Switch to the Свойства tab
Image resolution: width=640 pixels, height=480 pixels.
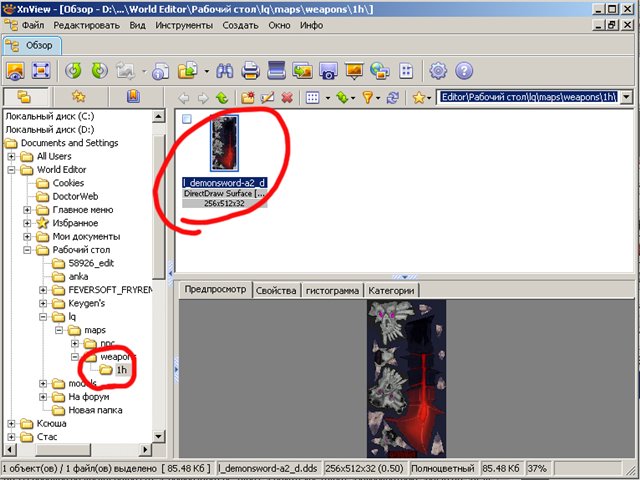tap(276, 291)
